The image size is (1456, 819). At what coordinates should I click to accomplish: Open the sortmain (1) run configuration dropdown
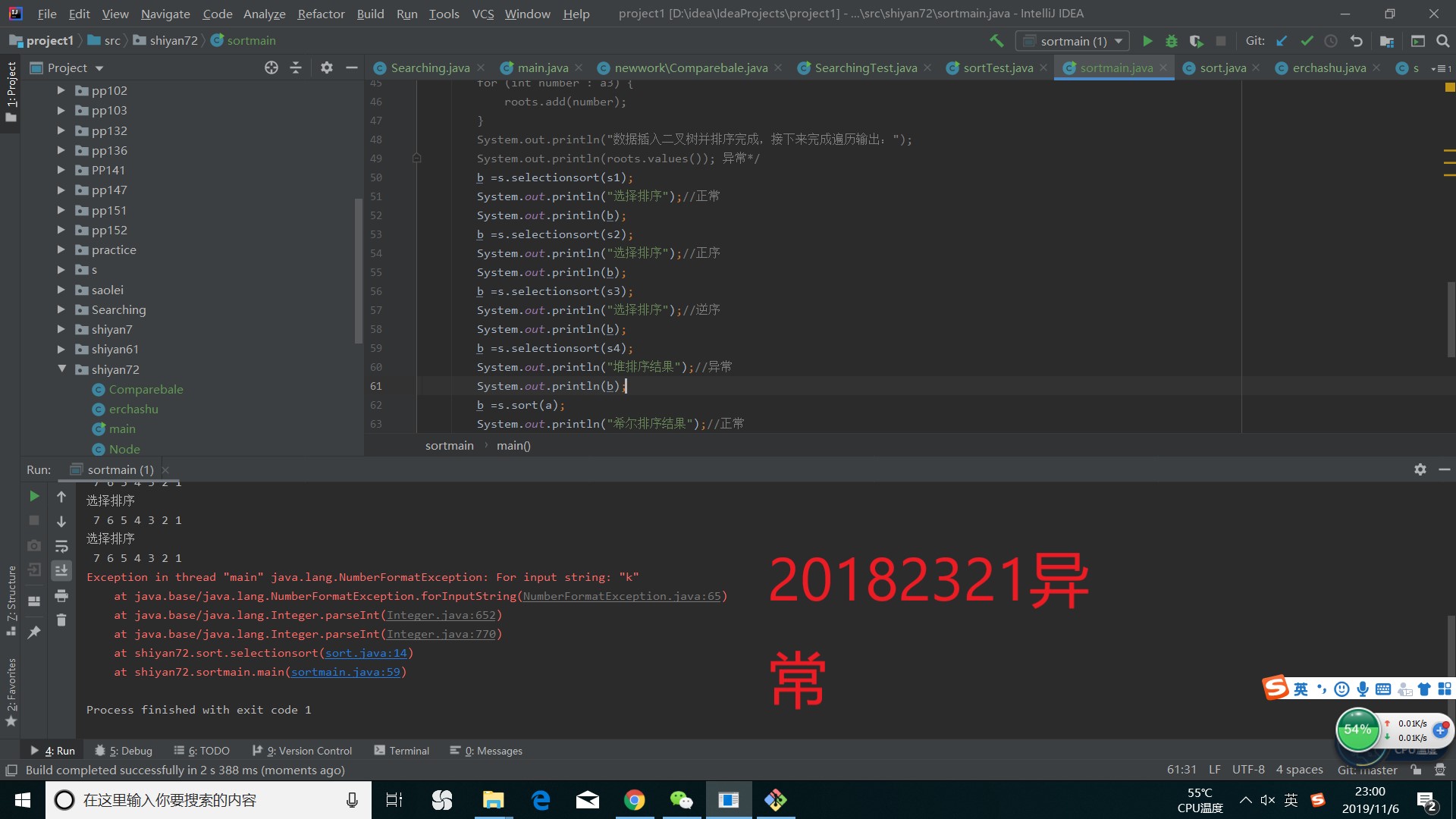pos(1073,41)
